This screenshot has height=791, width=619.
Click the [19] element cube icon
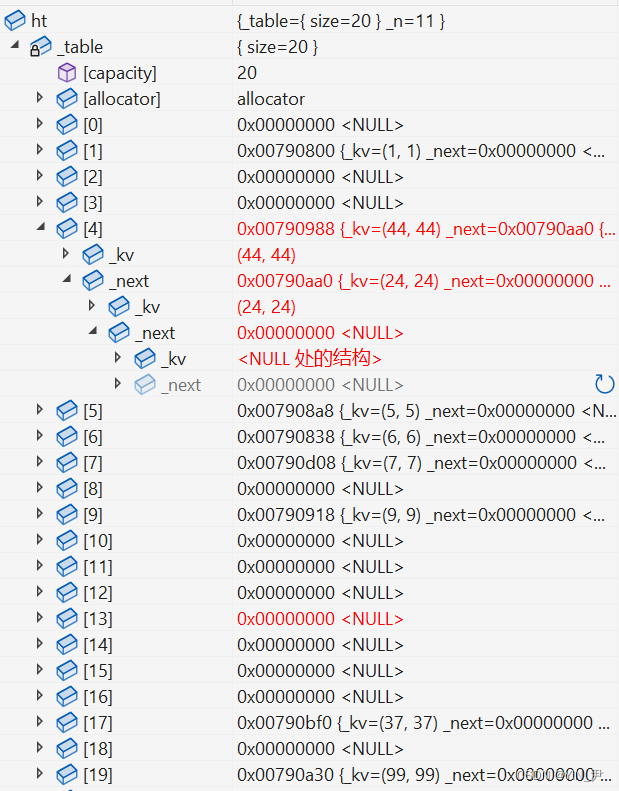pyautogui.click(x=67, y=775)
